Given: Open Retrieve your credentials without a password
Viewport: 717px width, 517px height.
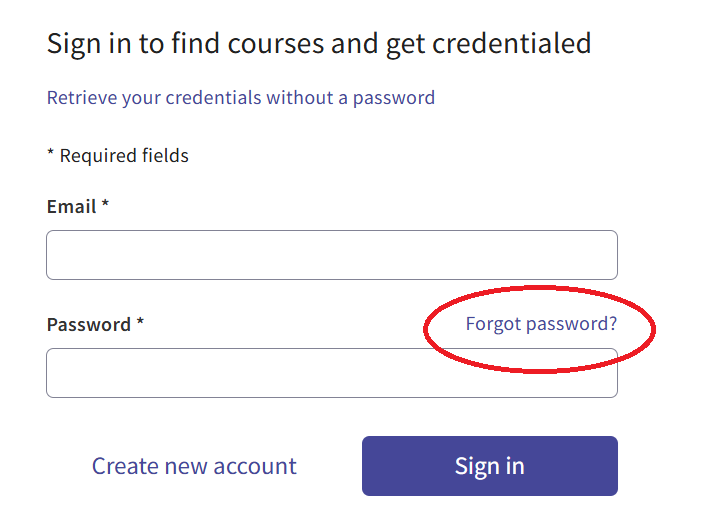Looking at the screenshot, I should pos(240,98).
